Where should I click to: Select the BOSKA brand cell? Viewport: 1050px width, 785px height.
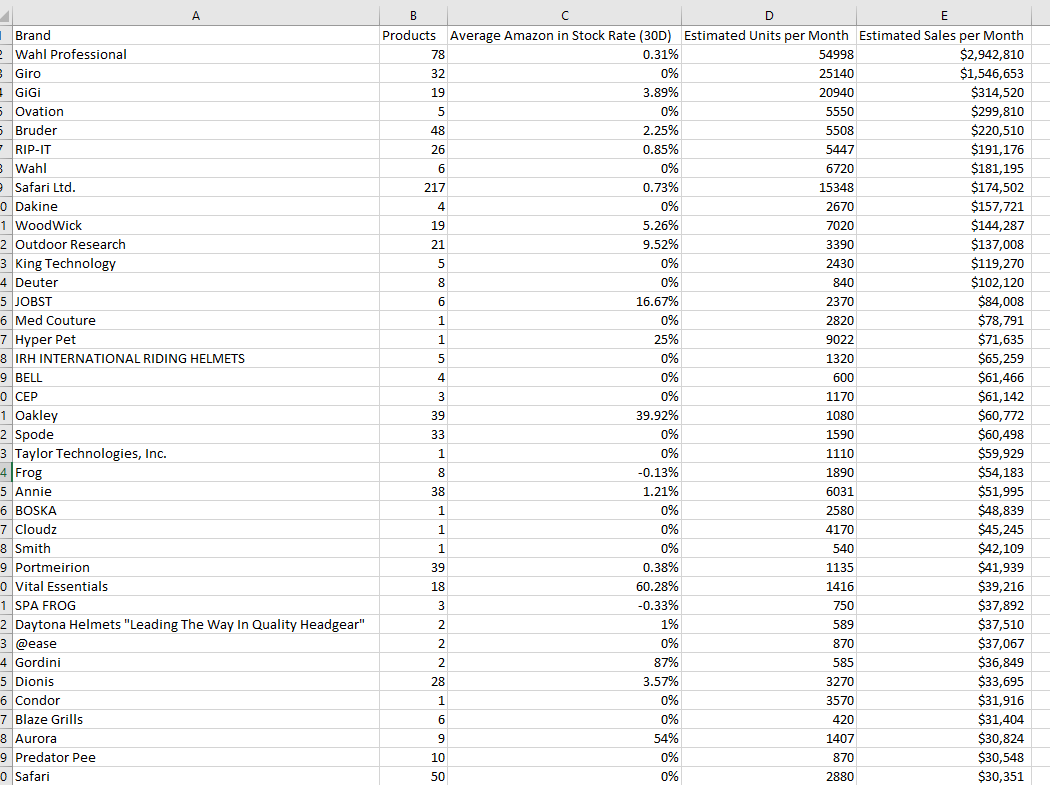pyautogui.click(x=196, y=510)
